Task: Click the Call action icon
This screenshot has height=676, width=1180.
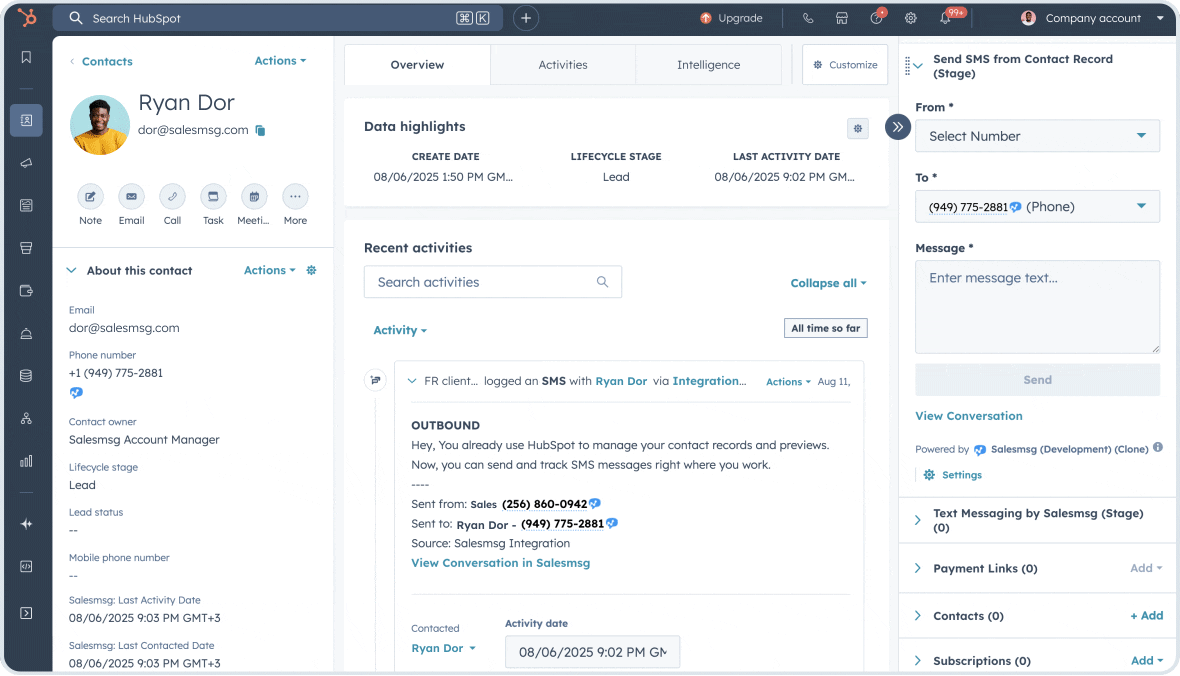Action: [x=172, y=196]
